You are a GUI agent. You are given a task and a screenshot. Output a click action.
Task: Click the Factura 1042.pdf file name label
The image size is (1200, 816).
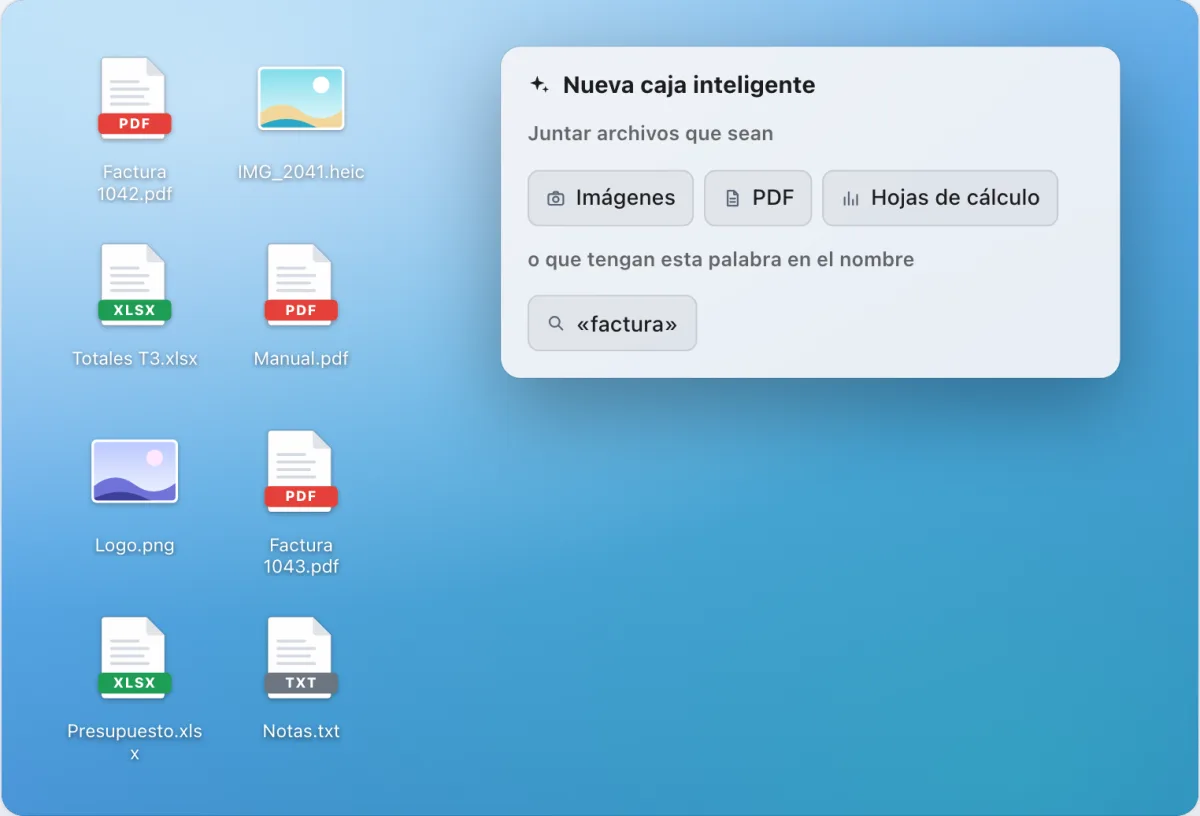pyautogui.click(x=134, y=183)
